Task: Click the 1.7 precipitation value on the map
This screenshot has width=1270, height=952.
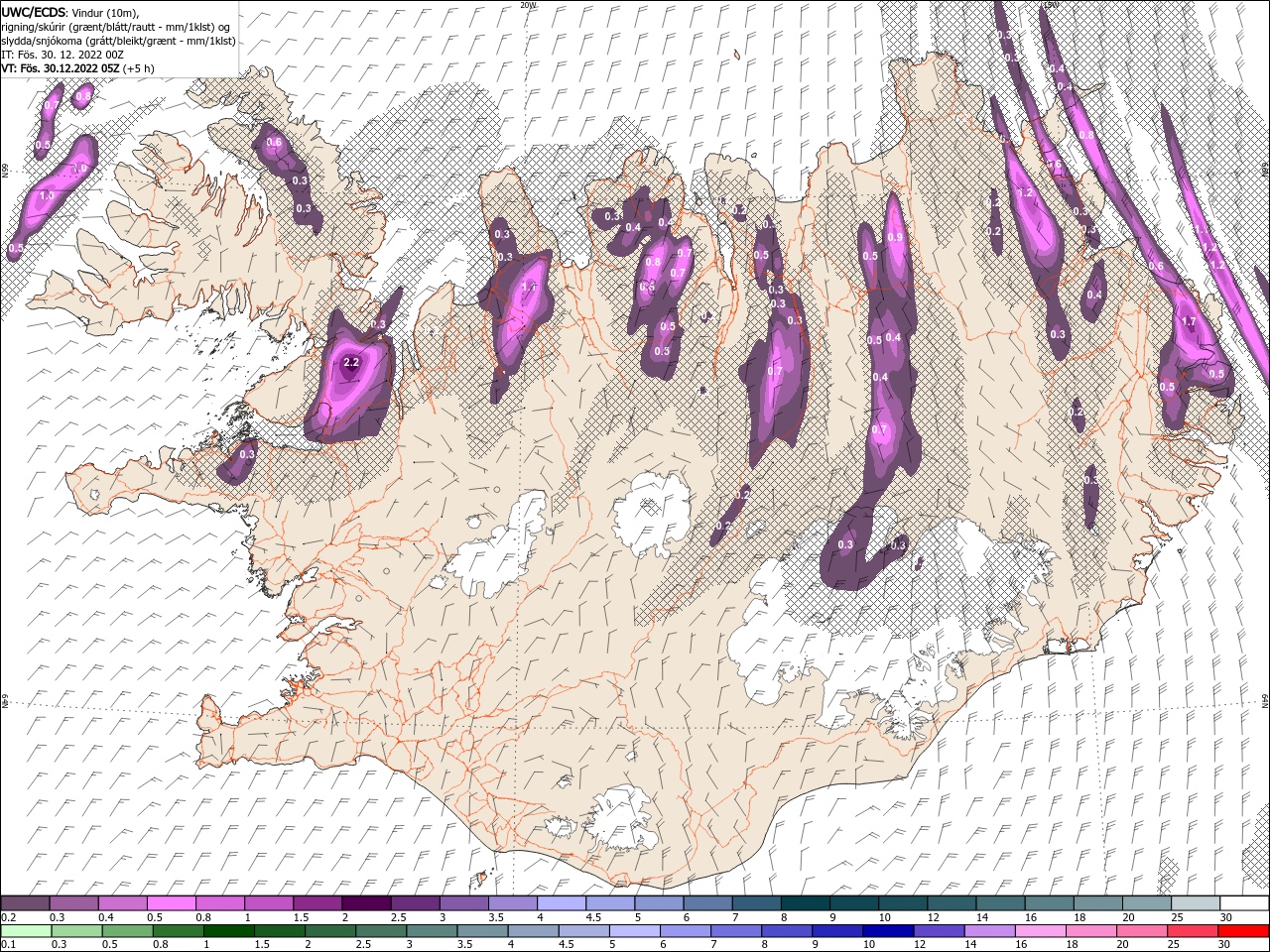Action: click(1189, 322)
